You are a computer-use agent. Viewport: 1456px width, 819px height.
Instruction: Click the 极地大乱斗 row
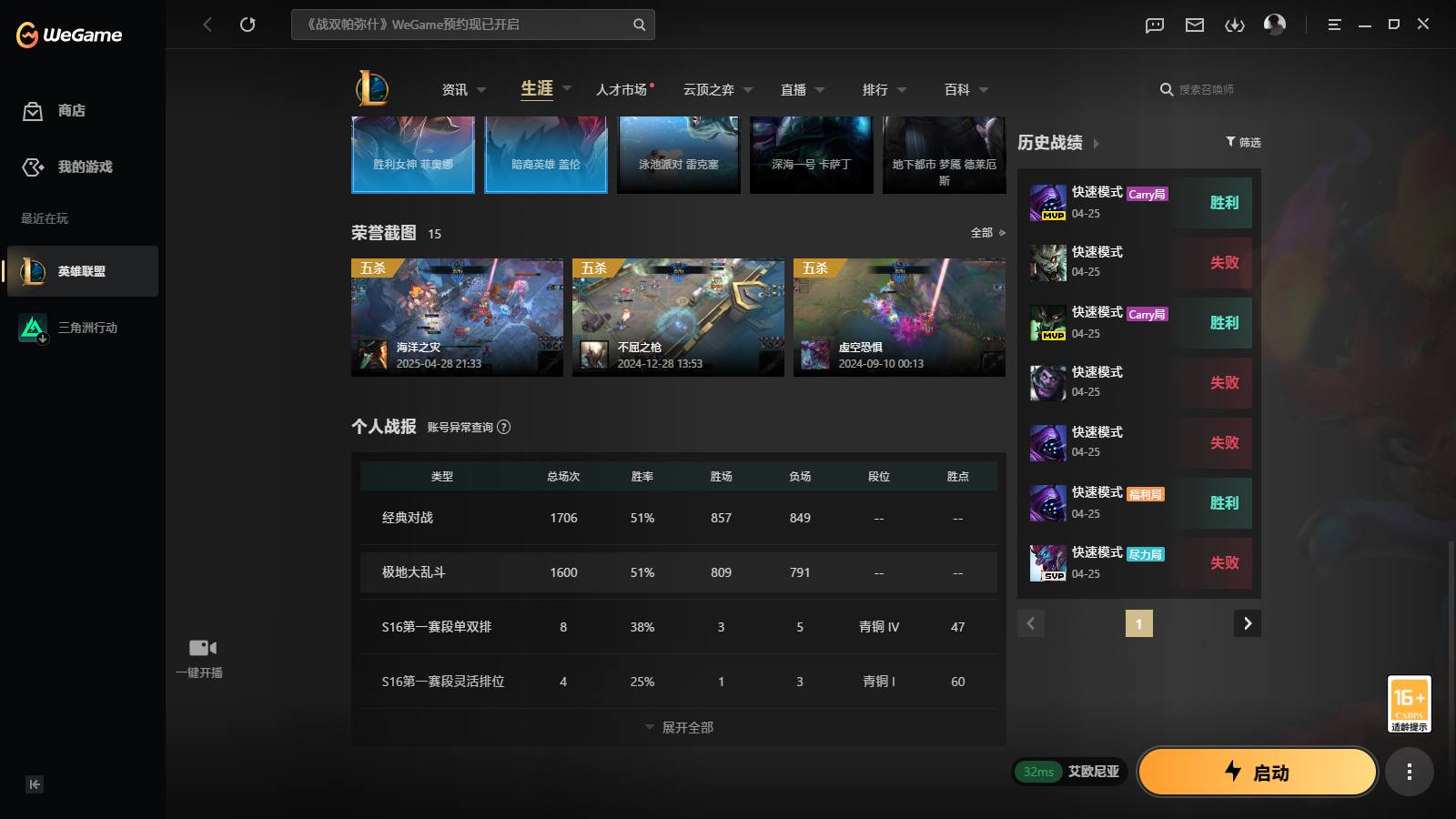pyautogui.click(x=679, y=572)
